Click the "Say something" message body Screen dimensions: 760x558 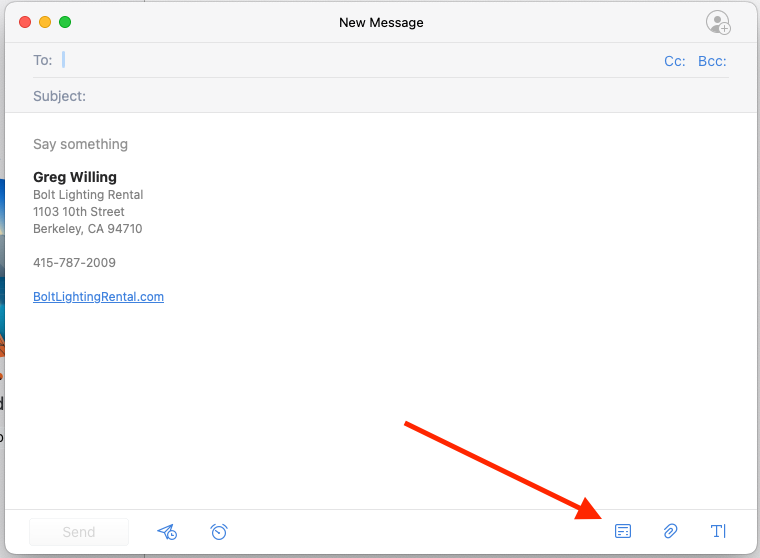click(81, 144)
